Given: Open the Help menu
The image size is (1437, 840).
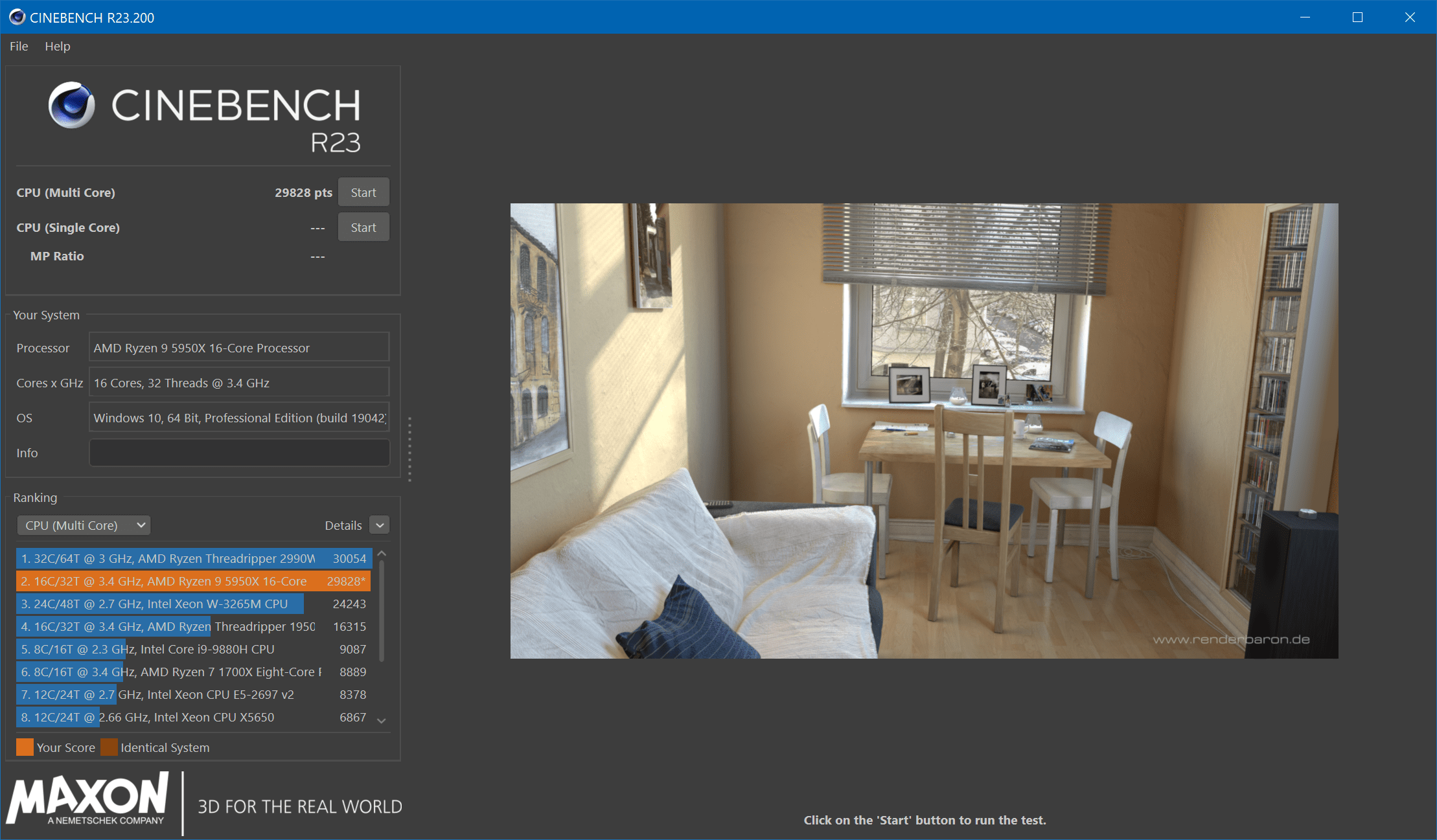Looking at the screenshot, I should click(x=57, y=46).
